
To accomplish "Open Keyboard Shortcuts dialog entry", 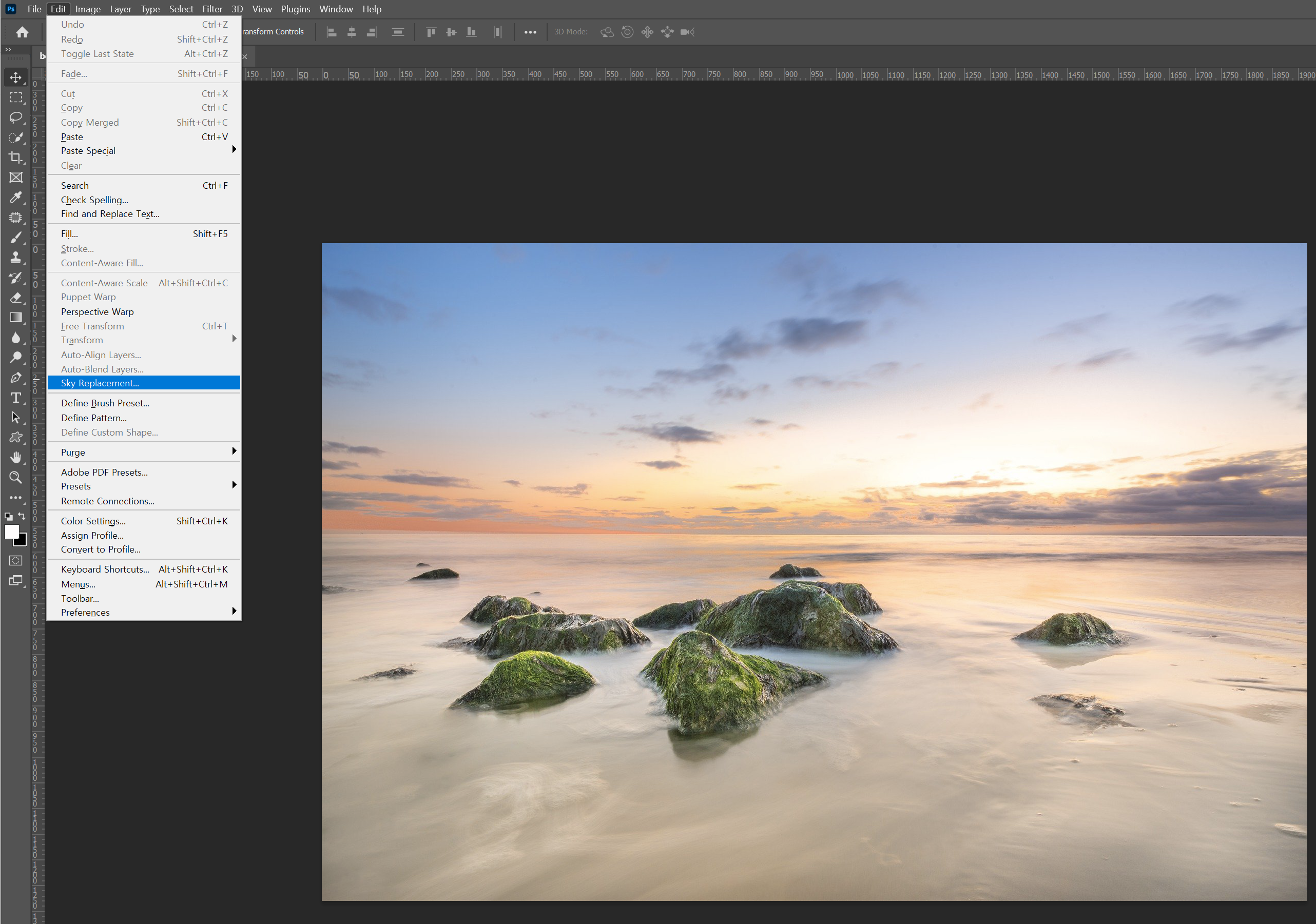I will 105,569.
